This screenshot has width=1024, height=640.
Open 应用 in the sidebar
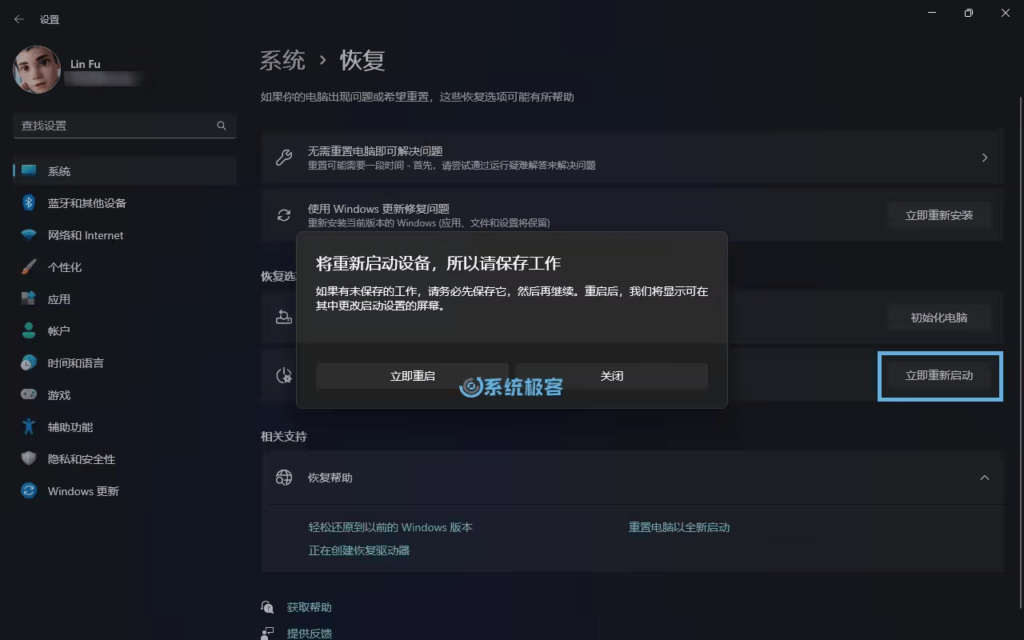pos(59,299)
